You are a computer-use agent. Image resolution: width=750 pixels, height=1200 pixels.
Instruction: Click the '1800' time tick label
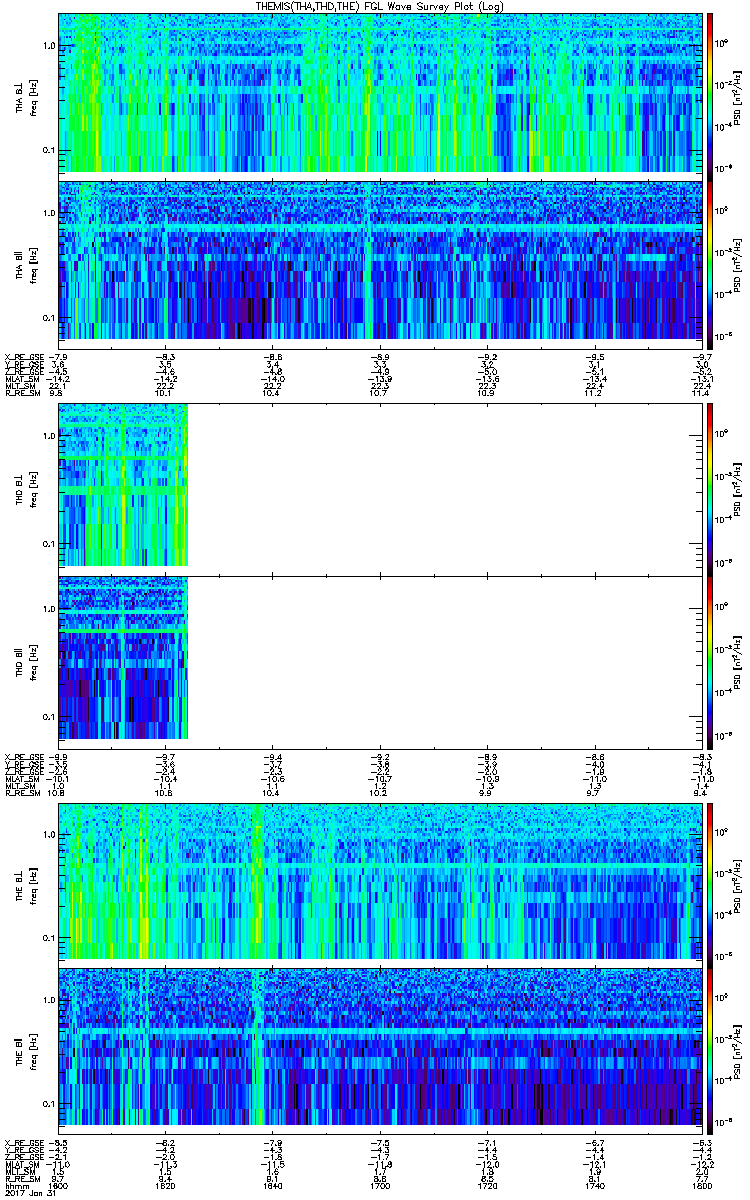[700, 1184]
